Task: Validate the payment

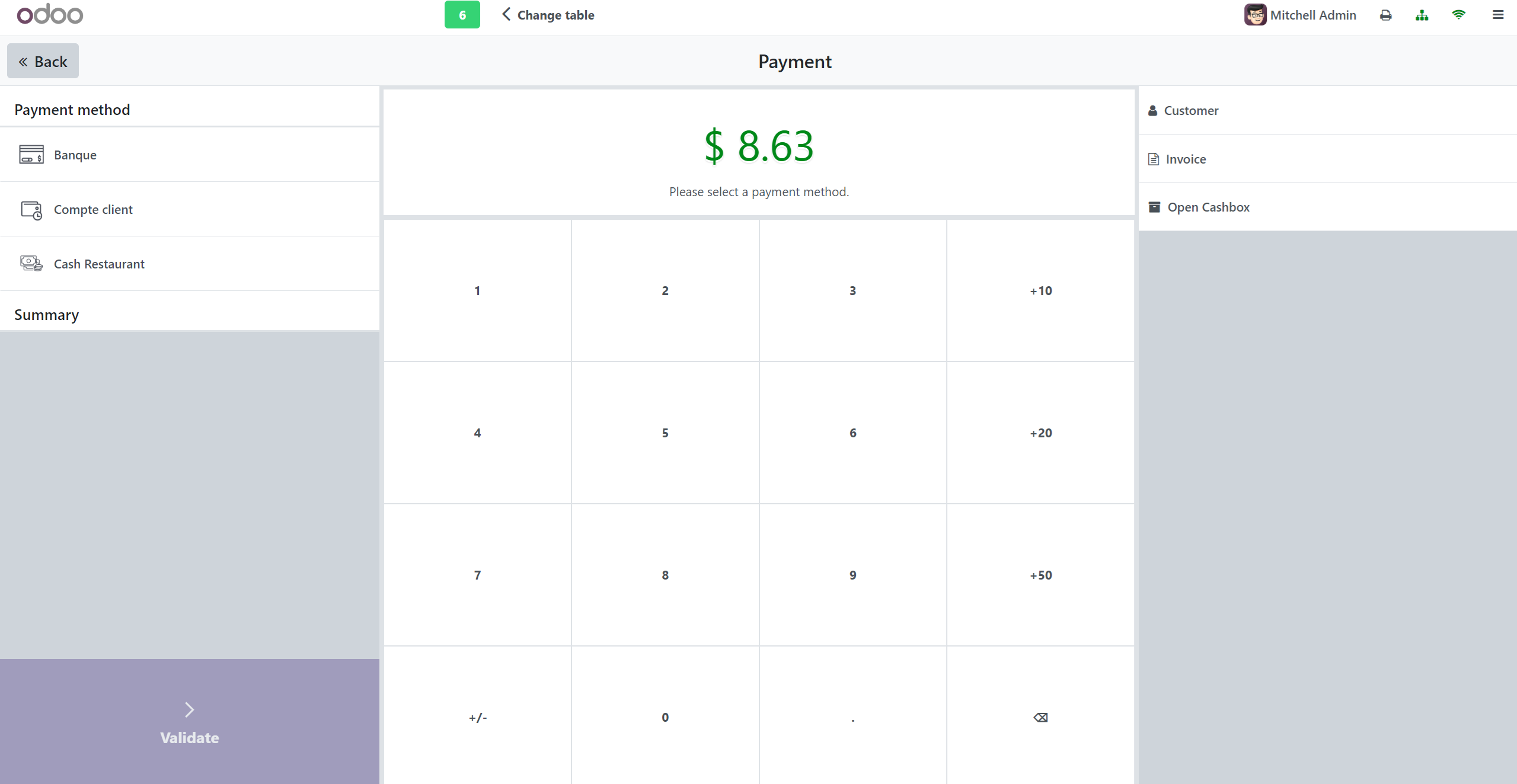Action: (x=190, y=721)
